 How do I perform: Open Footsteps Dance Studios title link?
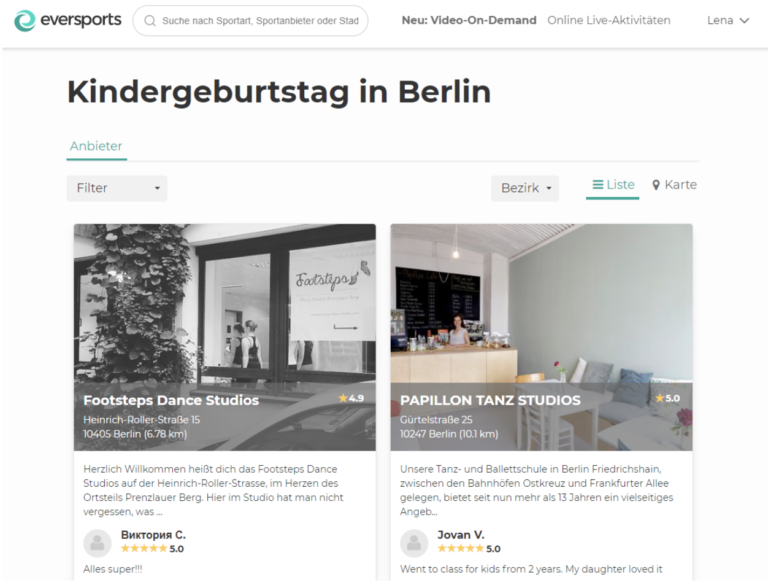pos(171,400)
